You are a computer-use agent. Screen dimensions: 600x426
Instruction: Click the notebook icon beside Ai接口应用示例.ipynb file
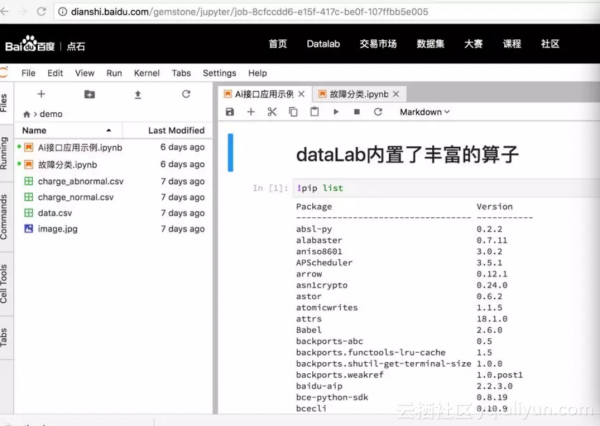29,147
